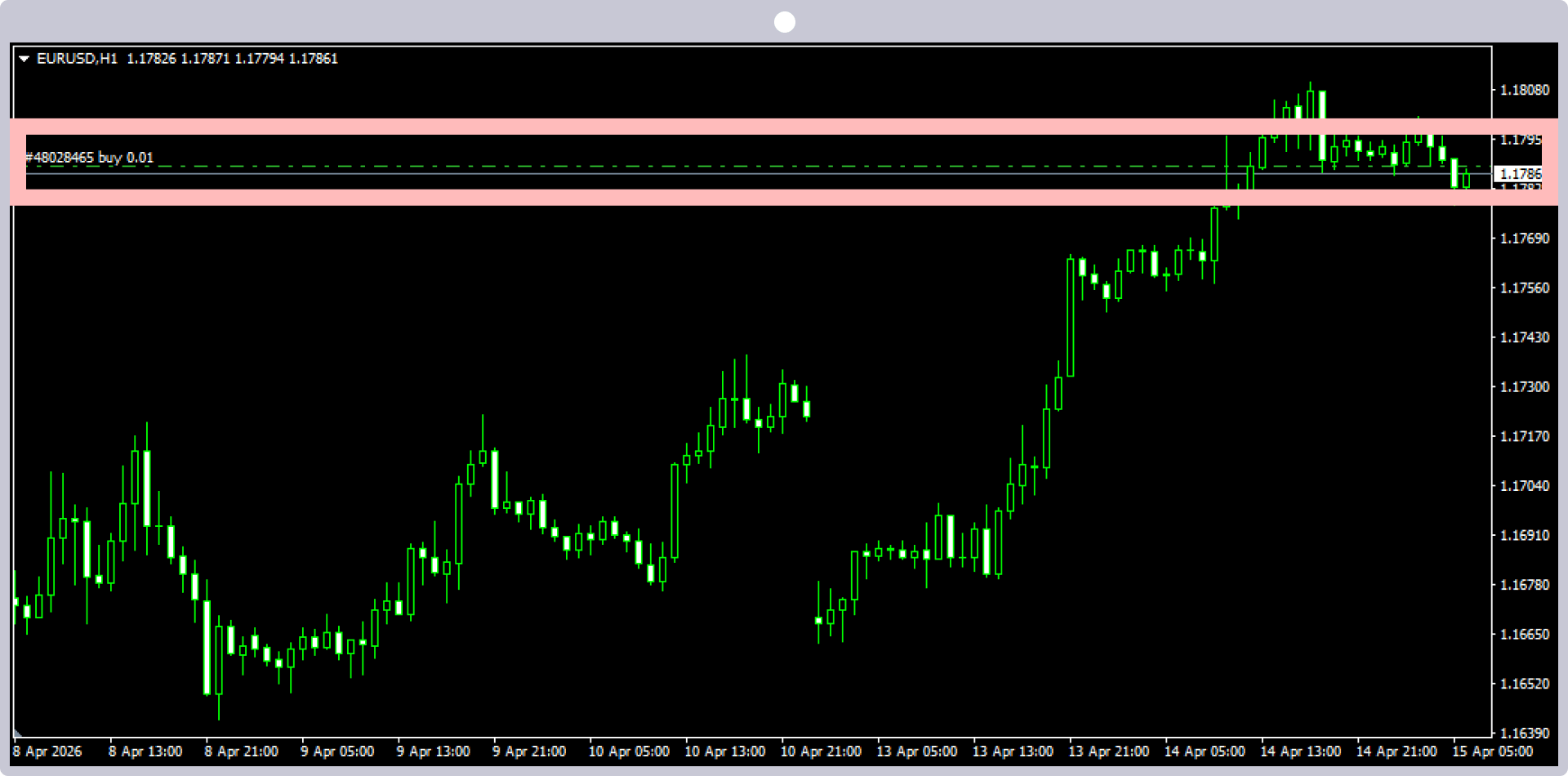Click the 8 Apr 2026 date label
The width and height of the screenshot is (1568, 776).
click(47, 751)
